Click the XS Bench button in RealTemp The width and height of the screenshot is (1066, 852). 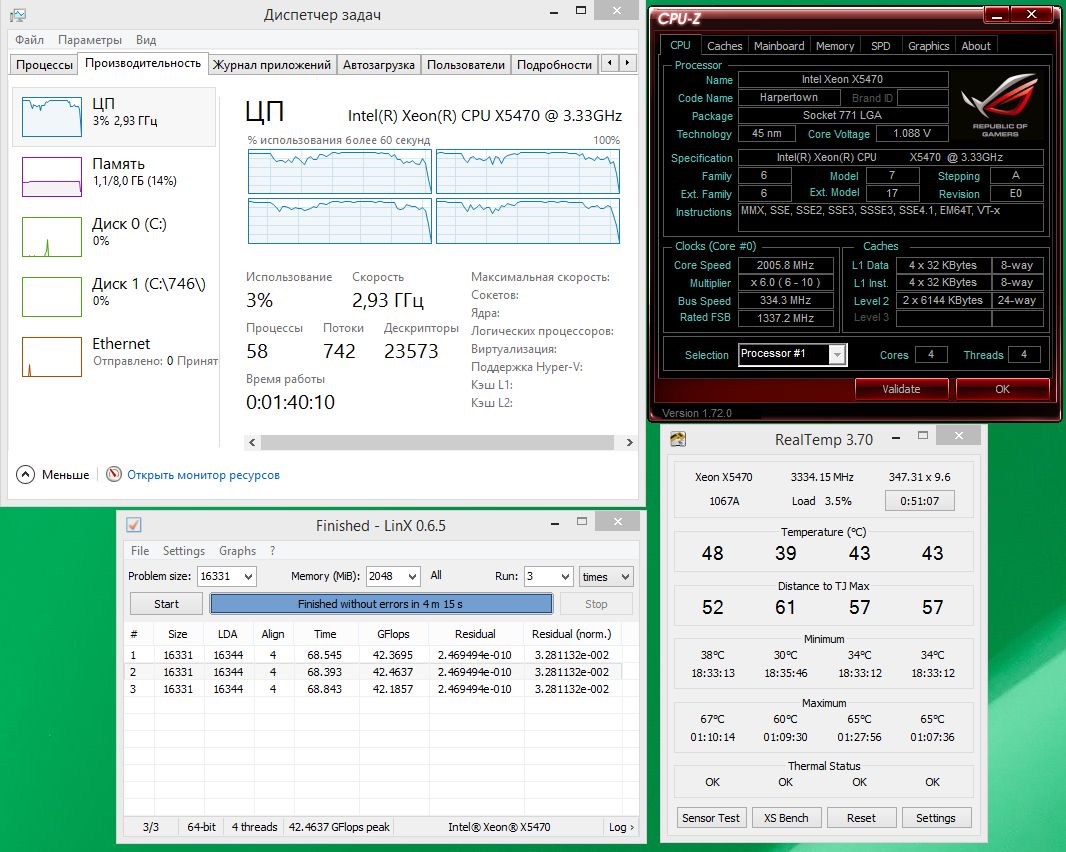tap(786, 818)
